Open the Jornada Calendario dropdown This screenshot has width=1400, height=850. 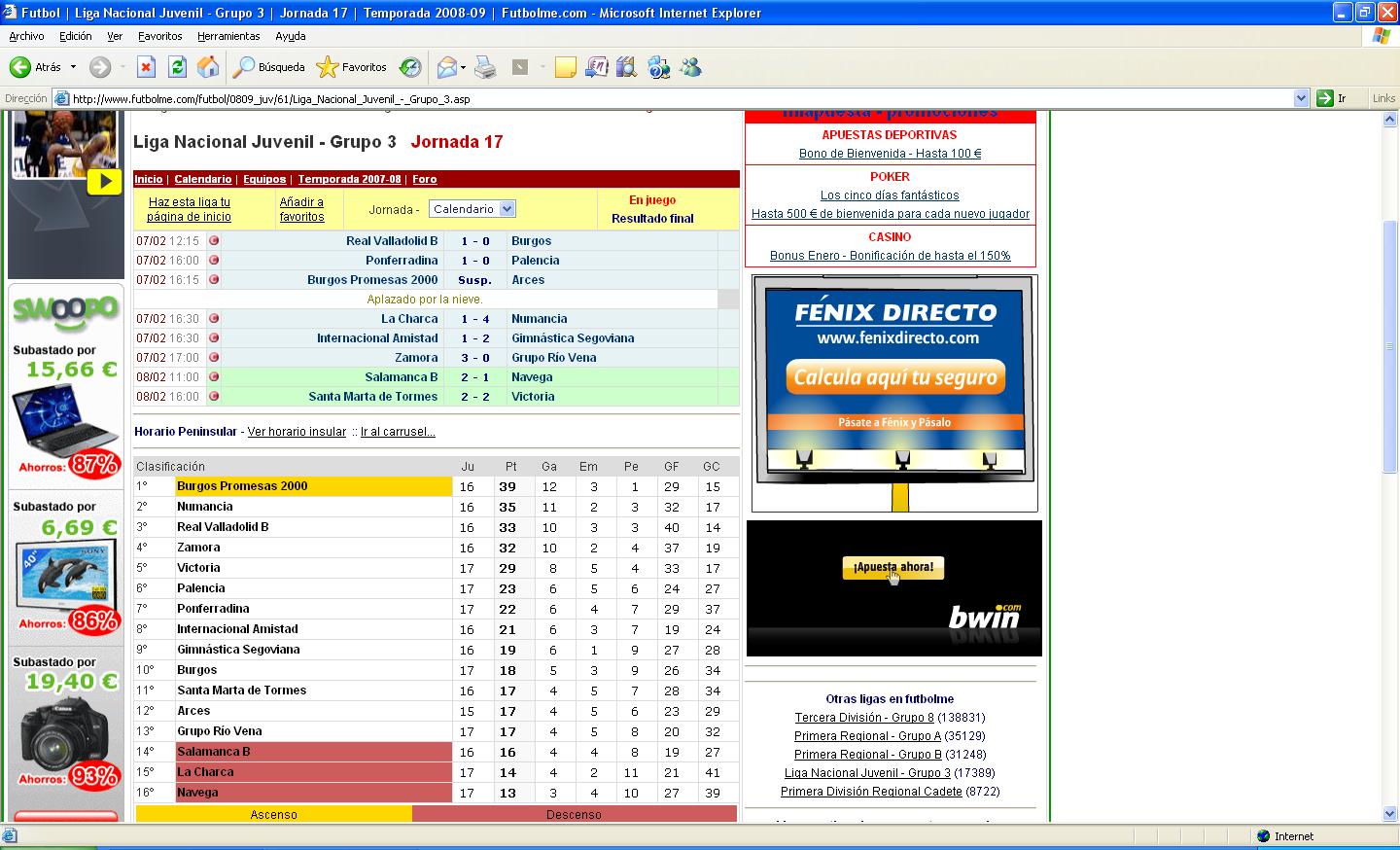pyautogui.click(x=472, y=209)
